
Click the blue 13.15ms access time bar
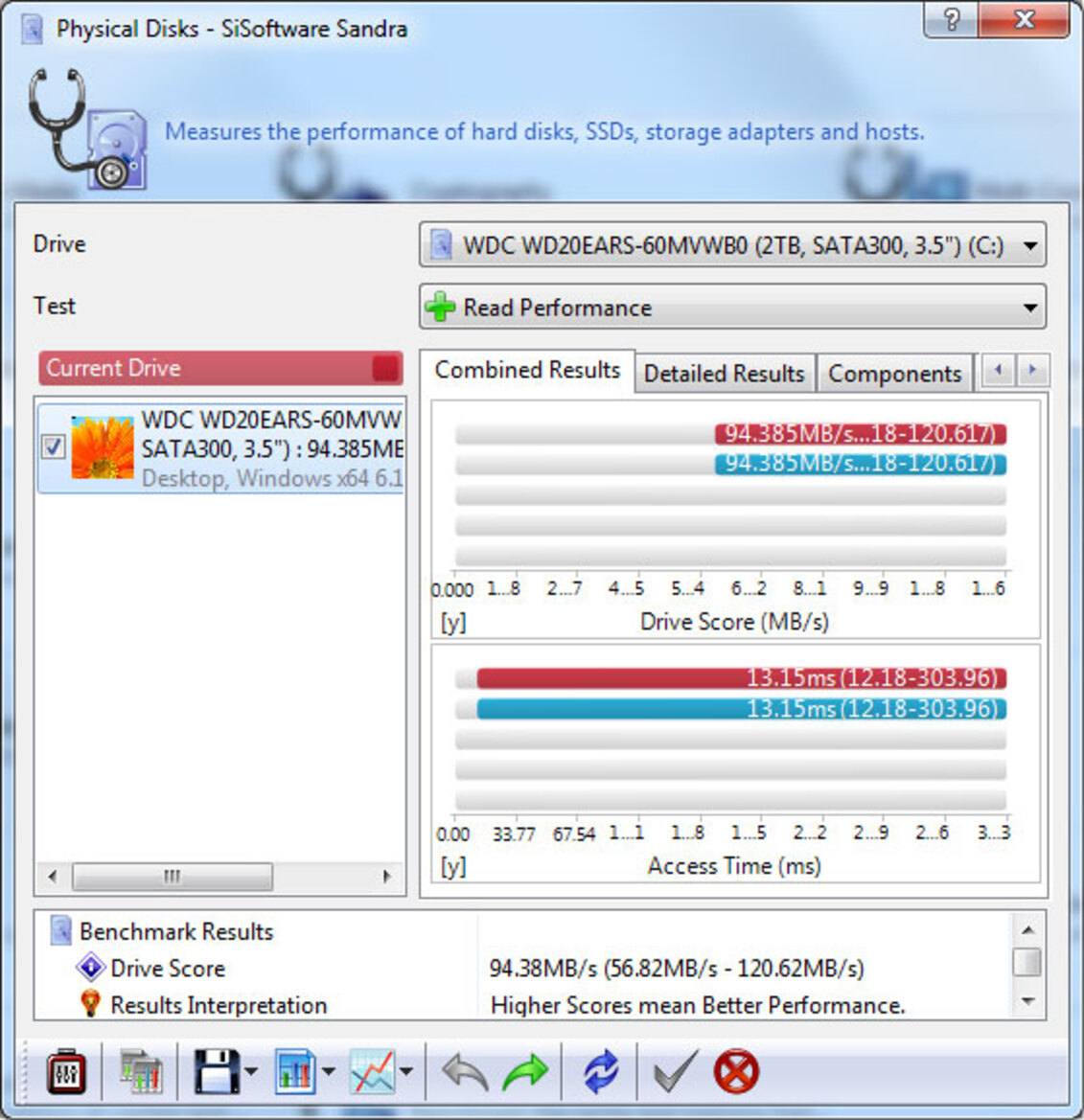742,709
